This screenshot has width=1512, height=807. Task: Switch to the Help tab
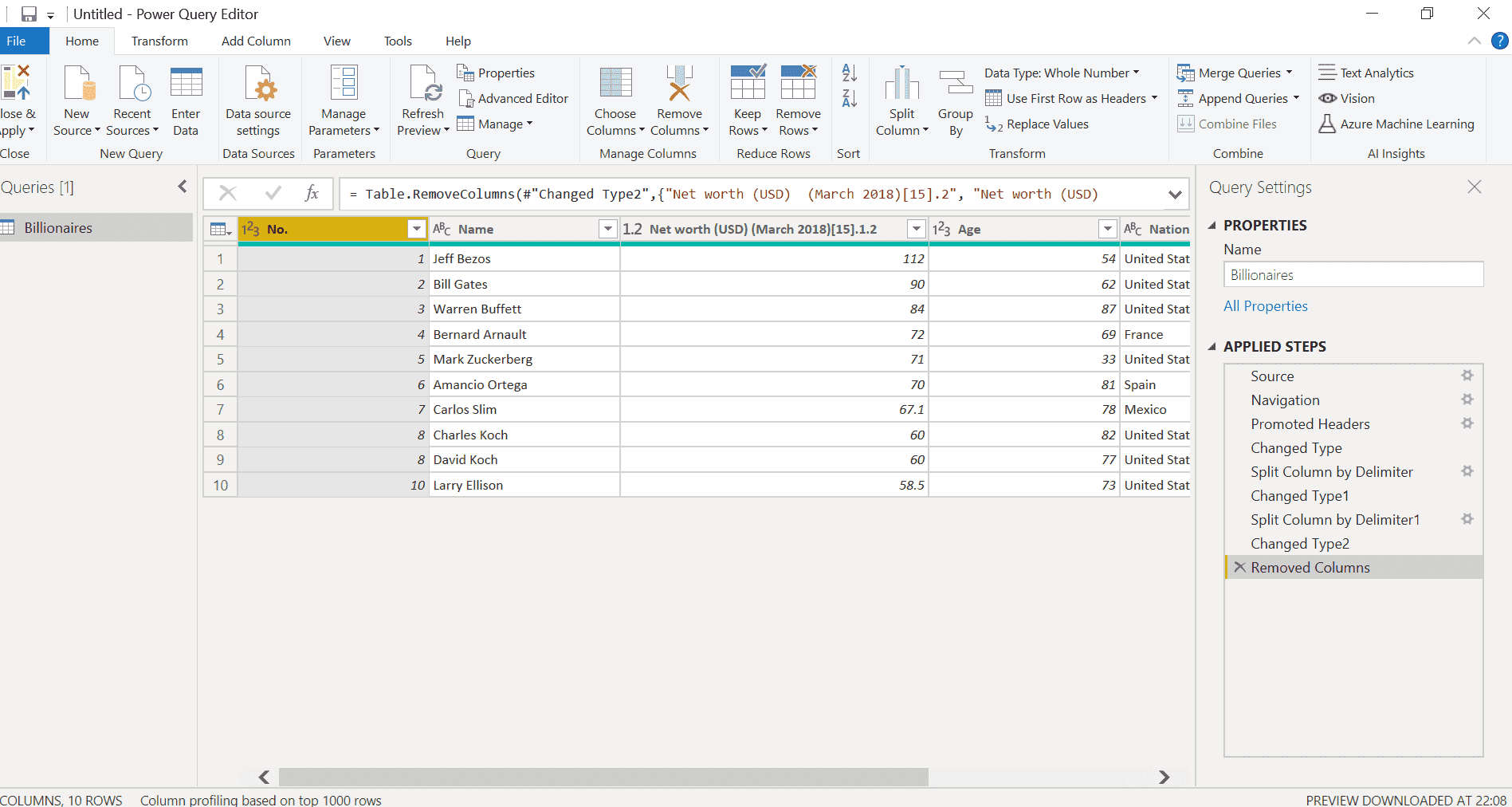[x=458, y=41]
